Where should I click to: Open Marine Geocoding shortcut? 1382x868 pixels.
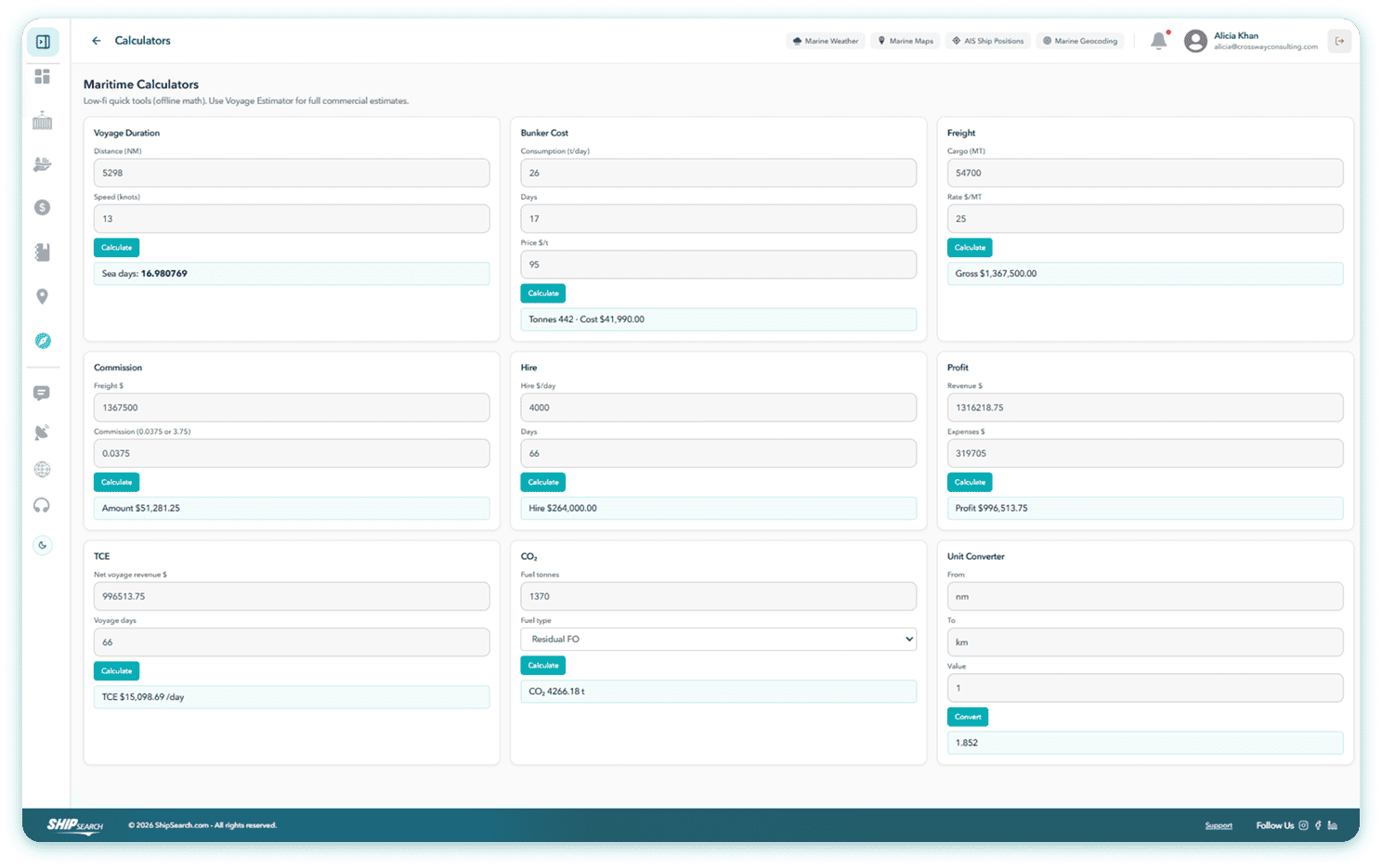pyautogui.click(x=1080, y=41)
